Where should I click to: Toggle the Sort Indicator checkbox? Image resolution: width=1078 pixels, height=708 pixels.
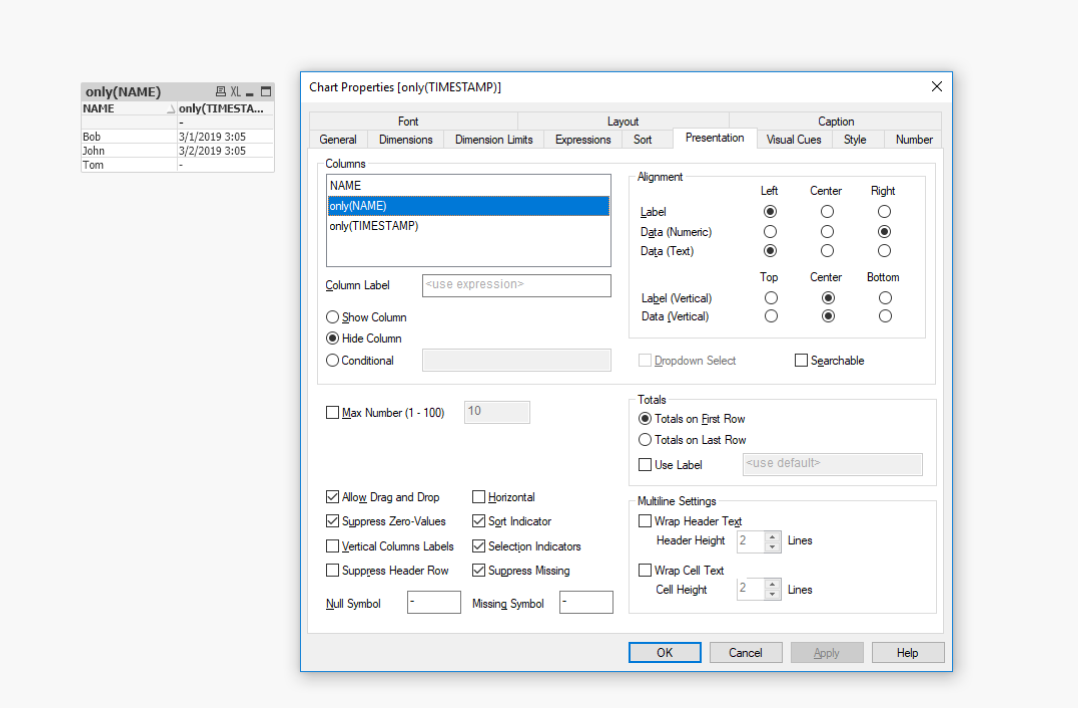(x=478, y=521)
